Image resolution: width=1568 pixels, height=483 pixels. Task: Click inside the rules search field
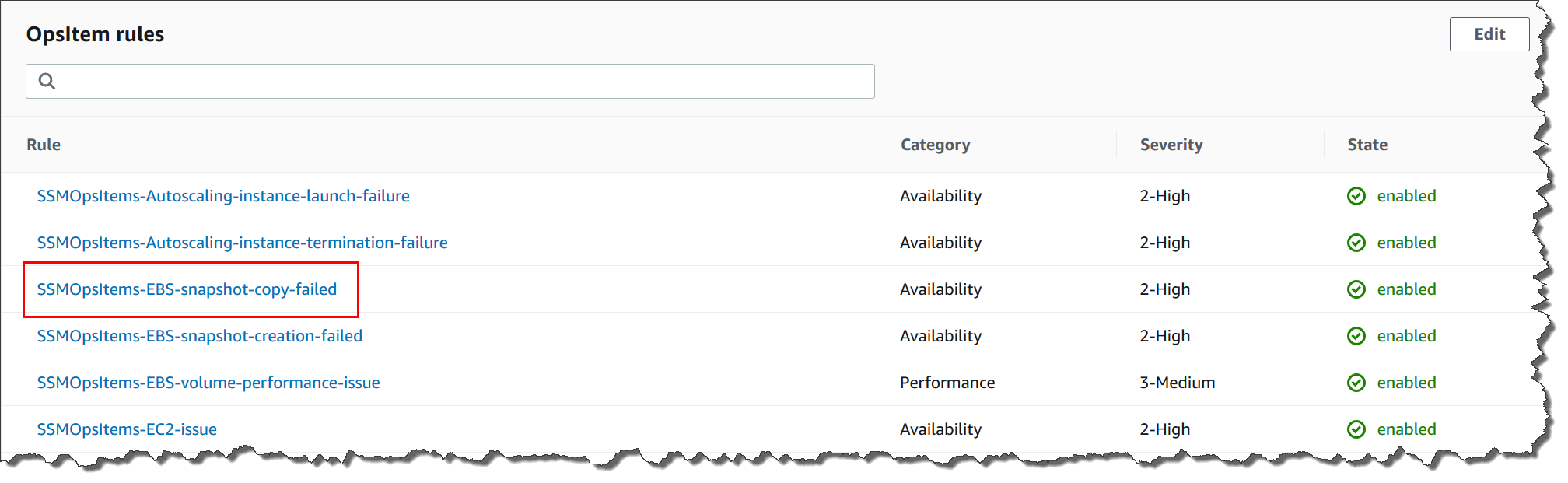pyautogui.click(x=451, y=80)
